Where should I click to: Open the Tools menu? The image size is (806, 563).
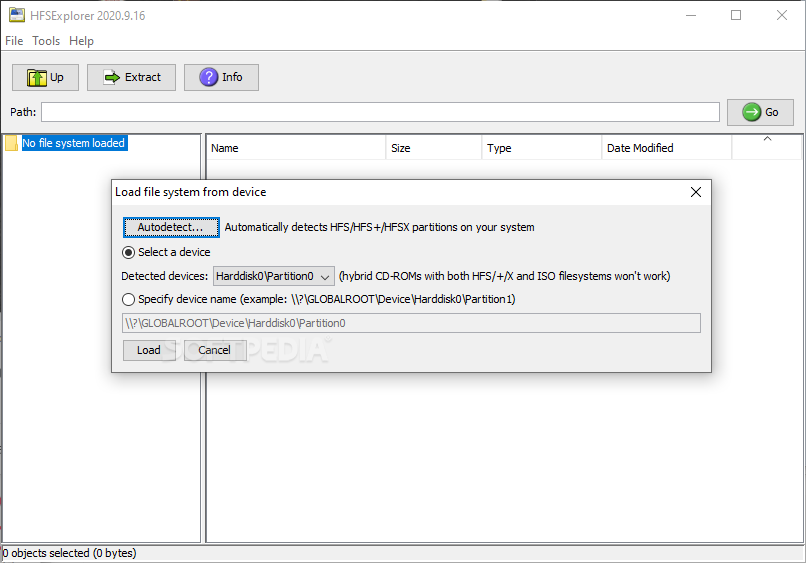pos(46,41)
